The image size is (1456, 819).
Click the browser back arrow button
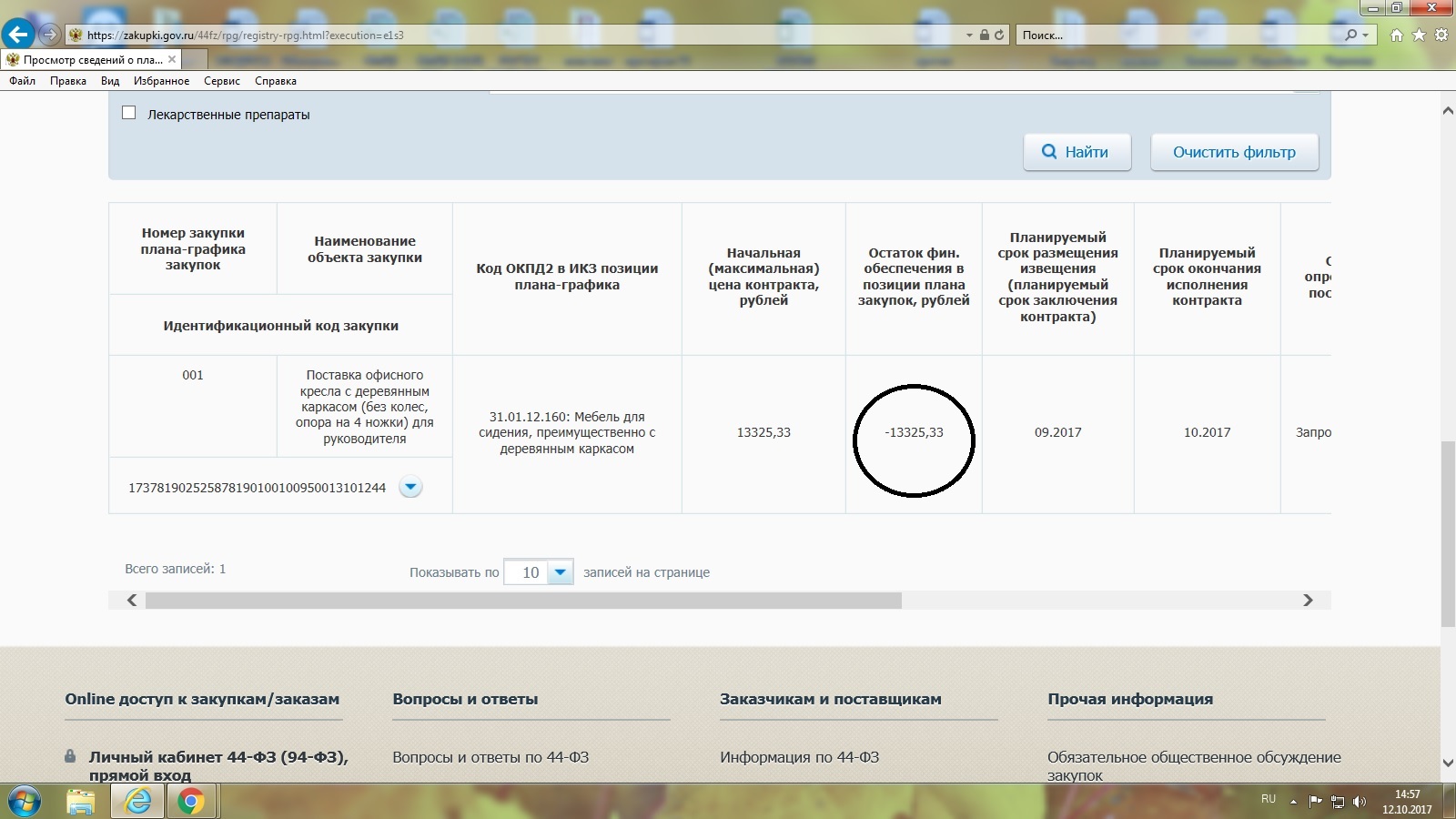pyautogui.click(x=18, y=35)
